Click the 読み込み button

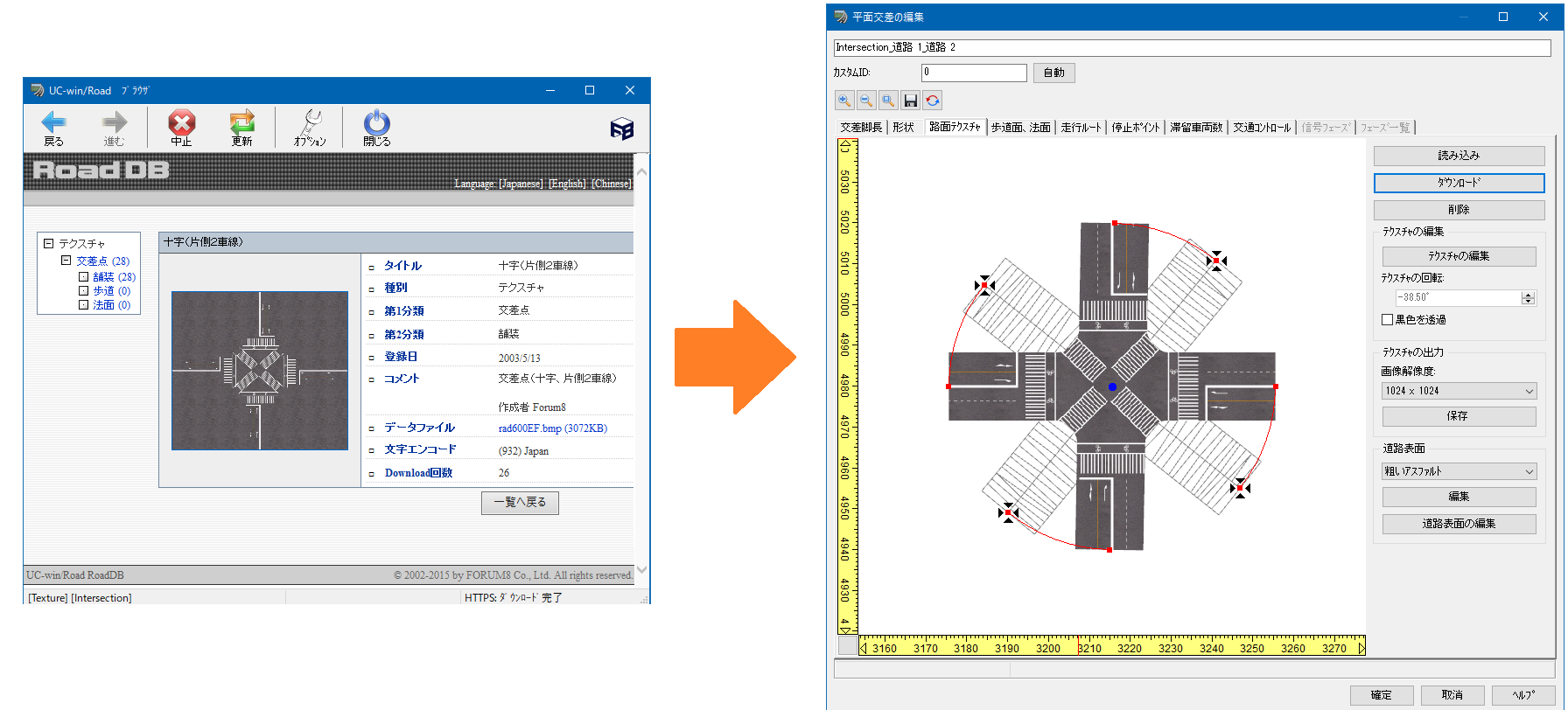pyautogui.click(x=1459, y=156)
